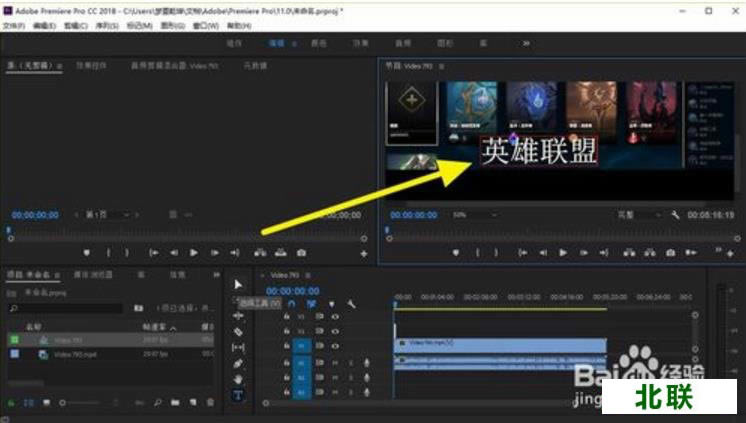Toggle snap magnet in timeline
Image resolution: width=746 pixels, height=423 pixels.
291,304
